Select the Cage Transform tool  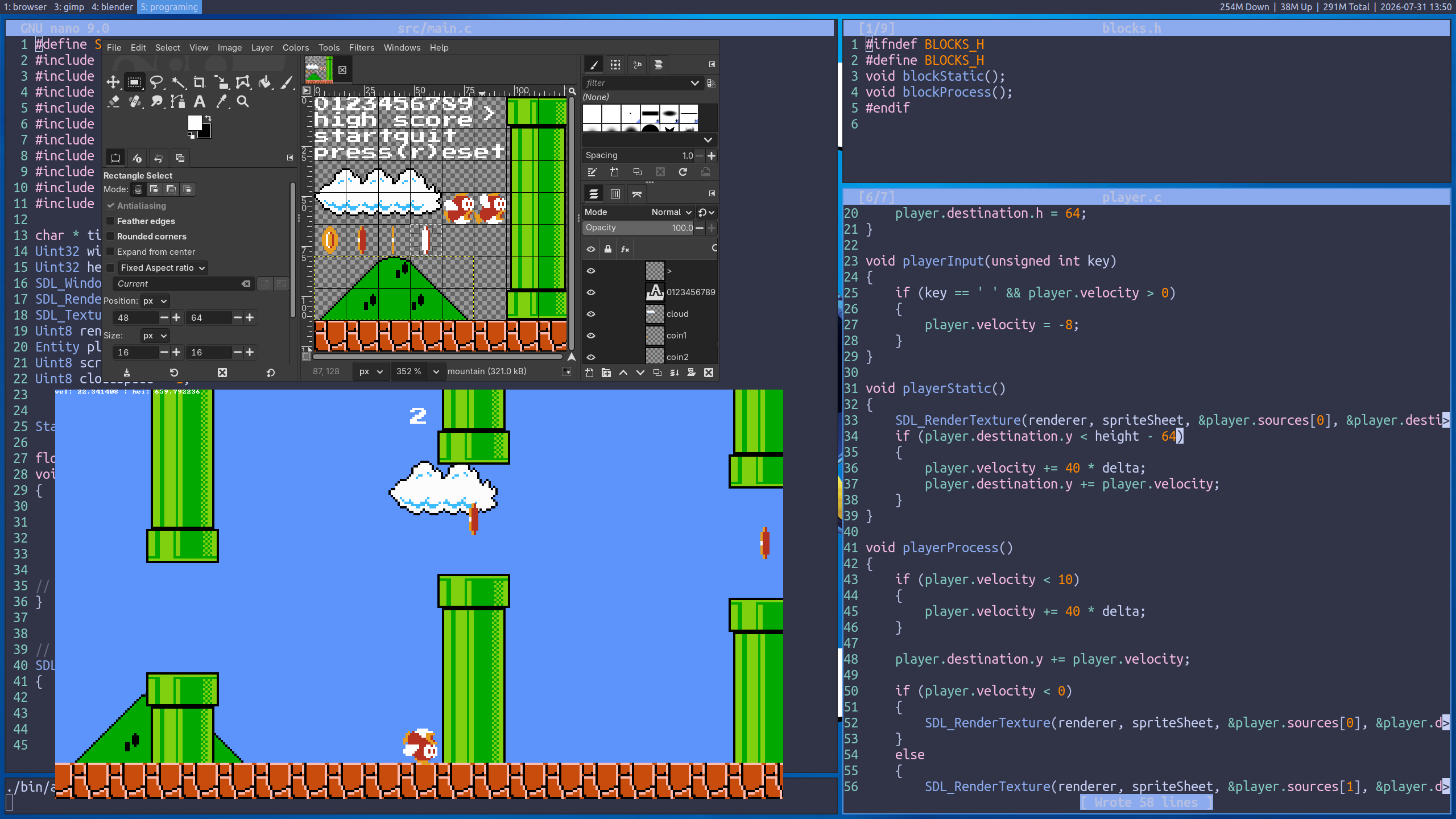243,82
